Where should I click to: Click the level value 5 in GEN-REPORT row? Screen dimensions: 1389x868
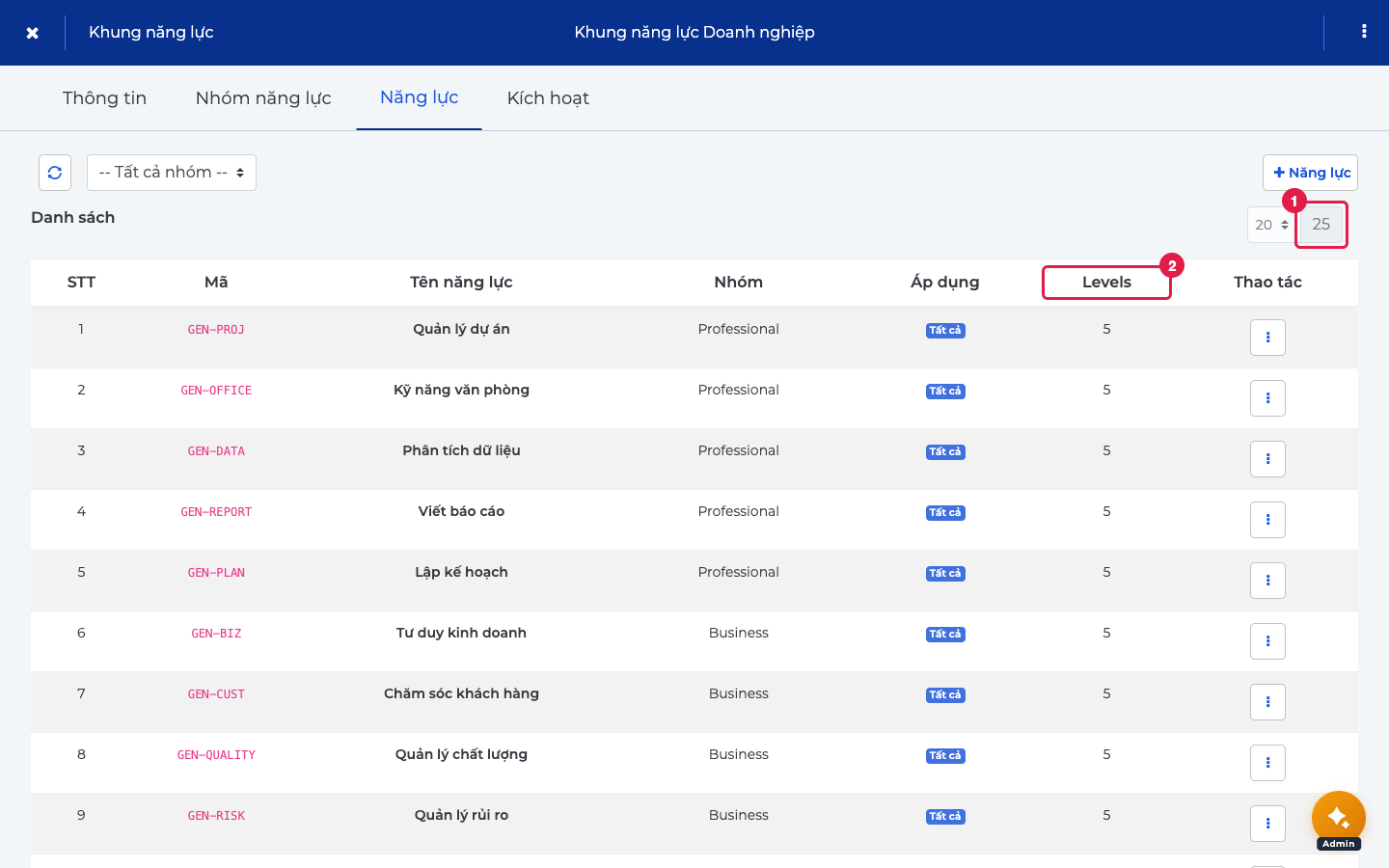1106,511
